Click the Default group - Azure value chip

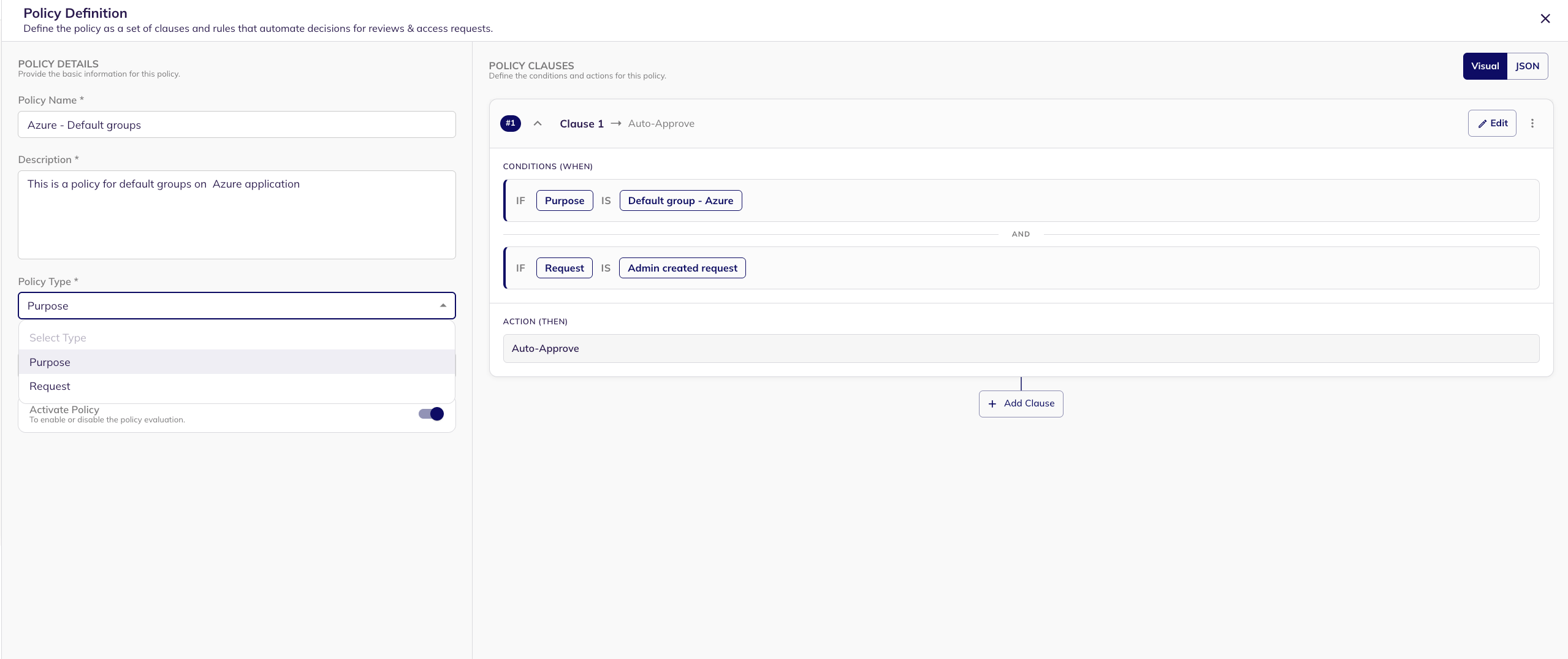(x=680, y=200)
